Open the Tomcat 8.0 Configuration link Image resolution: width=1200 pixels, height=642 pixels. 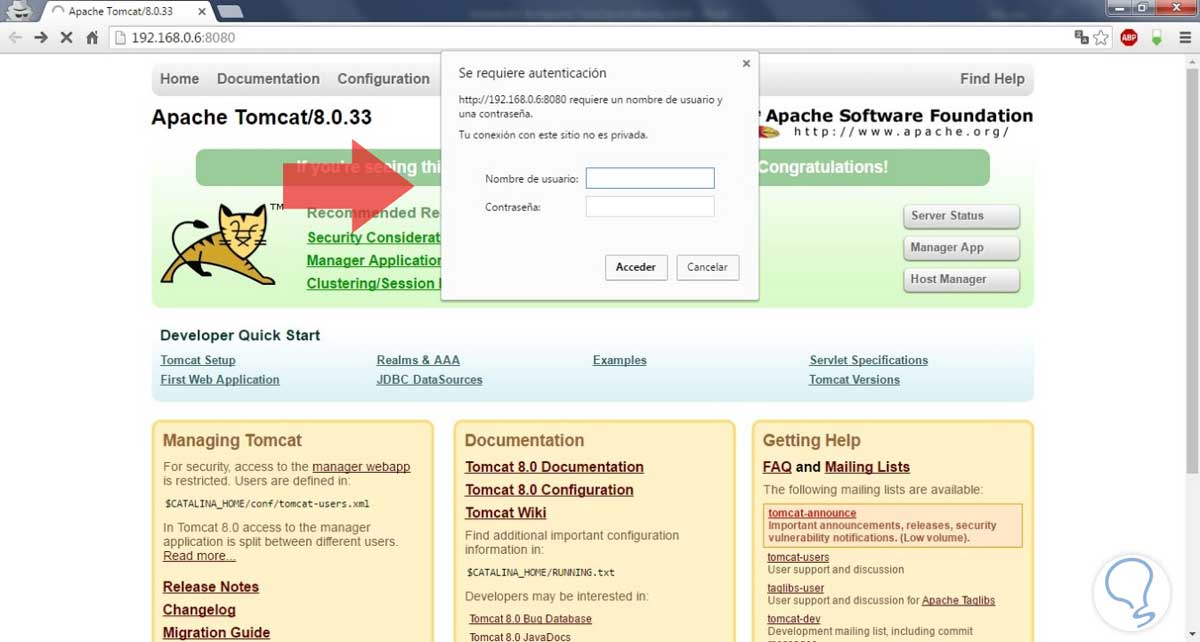click(549, 490)
